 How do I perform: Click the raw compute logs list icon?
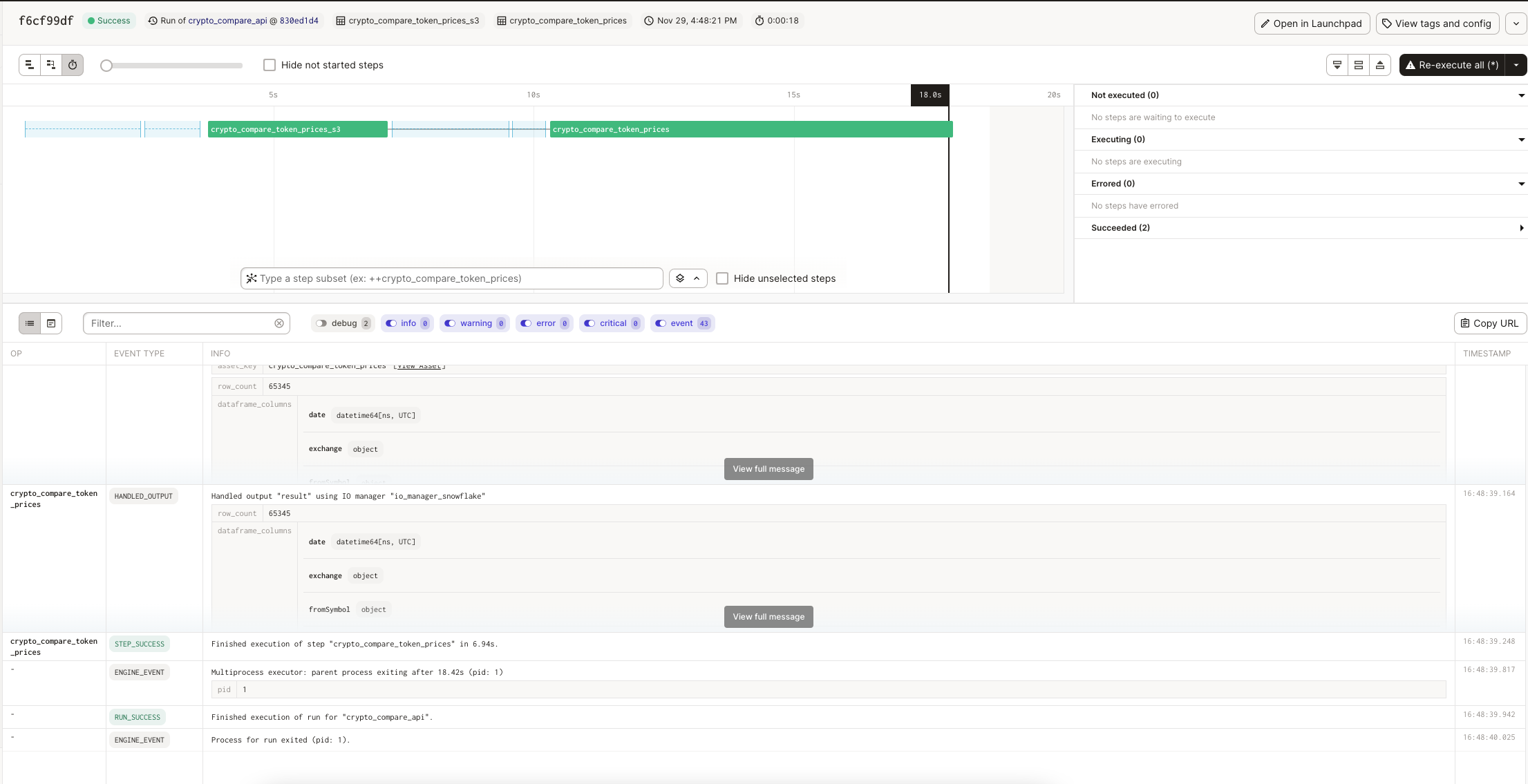pos(51,323)
